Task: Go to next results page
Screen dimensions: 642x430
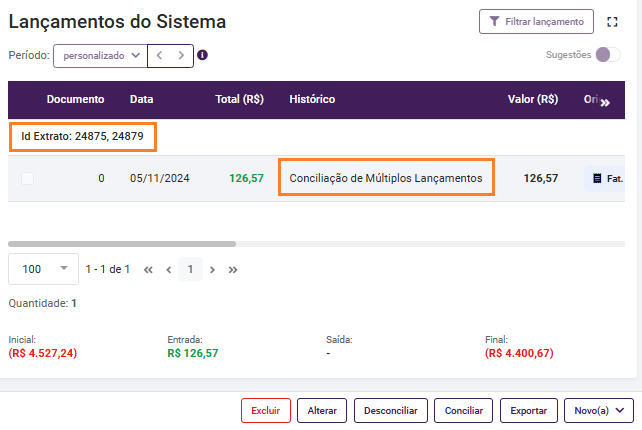Action: [212, 270]
